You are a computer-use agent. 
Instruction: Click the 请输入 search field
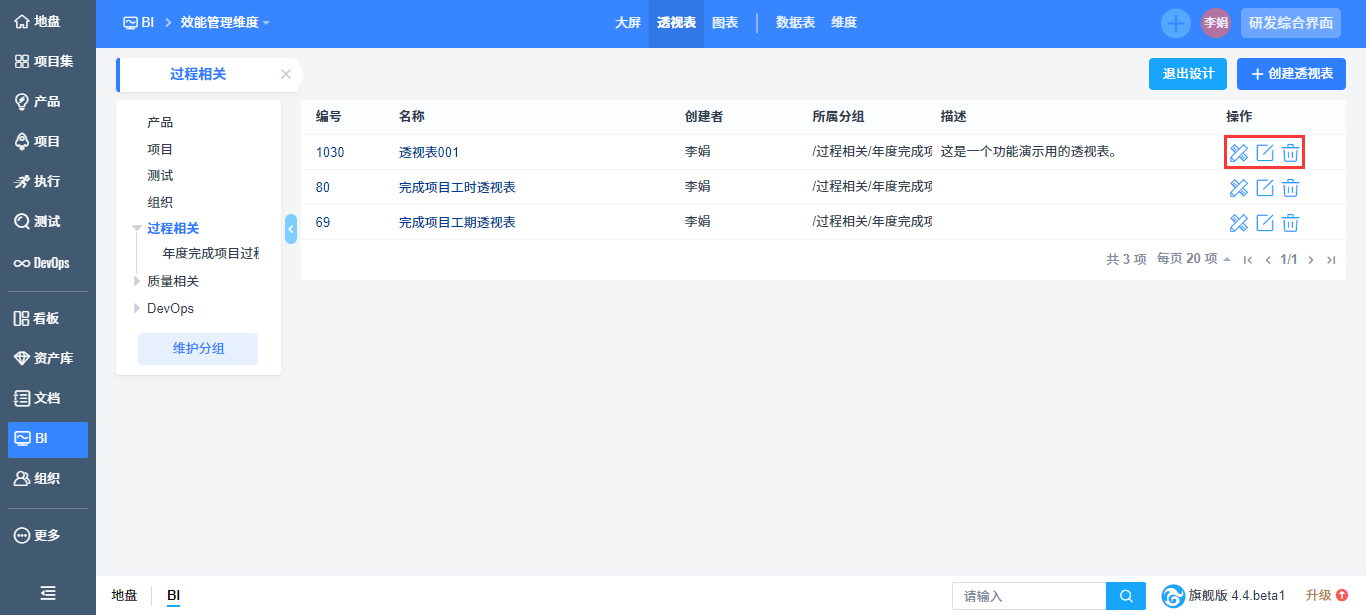click(1028, 596)
